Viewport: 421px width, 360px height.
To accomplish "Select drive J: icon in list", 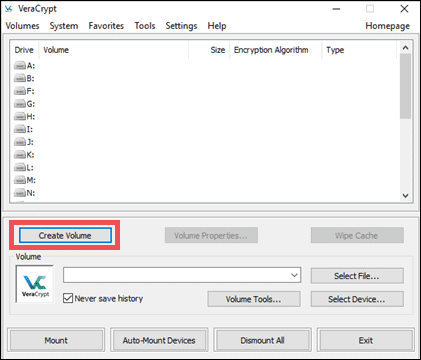I will click(x=20, y=142).
